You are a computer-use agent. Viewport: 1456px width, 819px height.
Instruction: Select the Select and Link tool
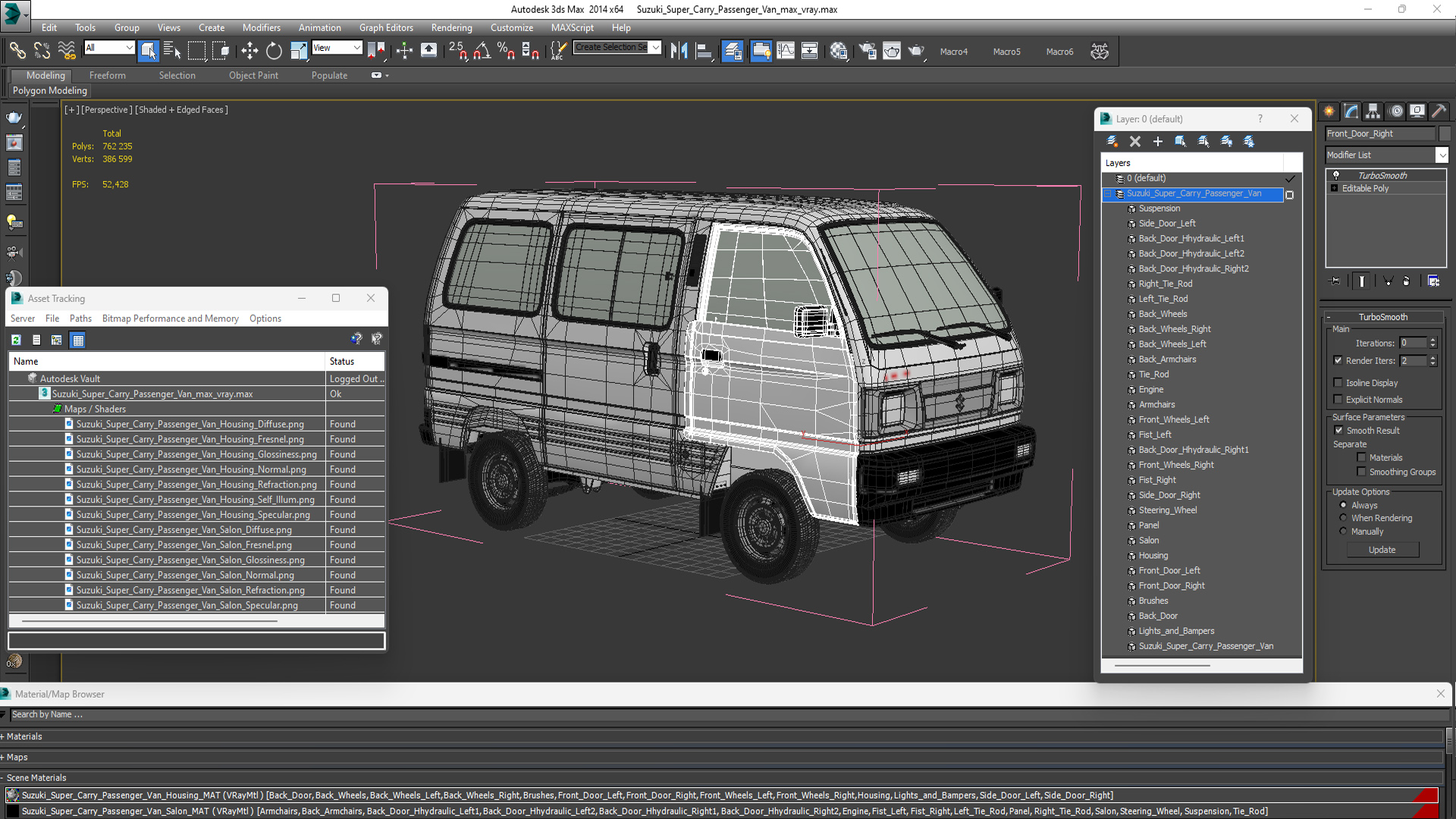coord(17,51)
